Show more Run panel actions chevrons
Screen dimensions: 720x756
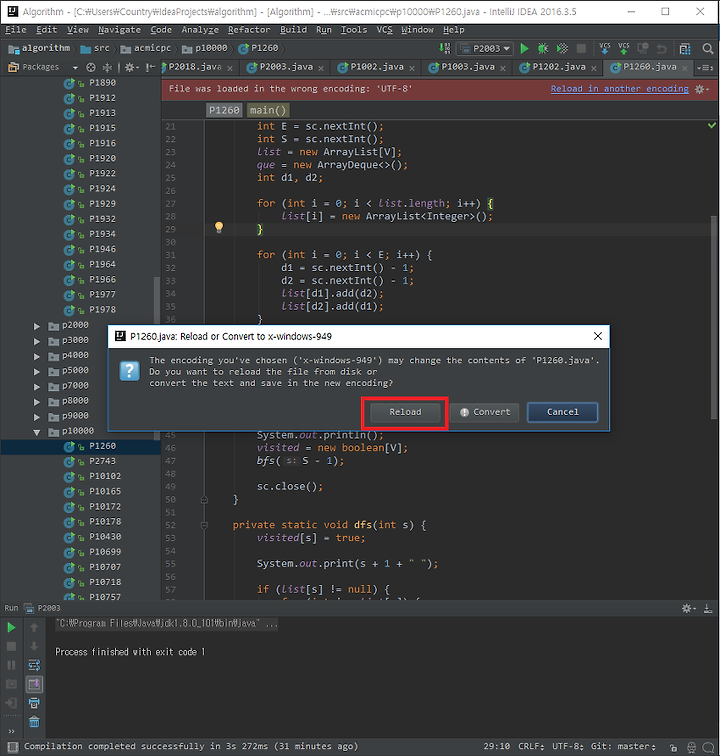[11, 731]
